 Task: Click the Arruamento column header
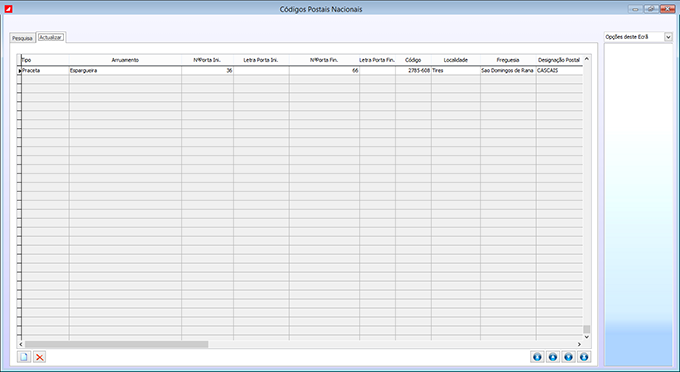point(125,60)
